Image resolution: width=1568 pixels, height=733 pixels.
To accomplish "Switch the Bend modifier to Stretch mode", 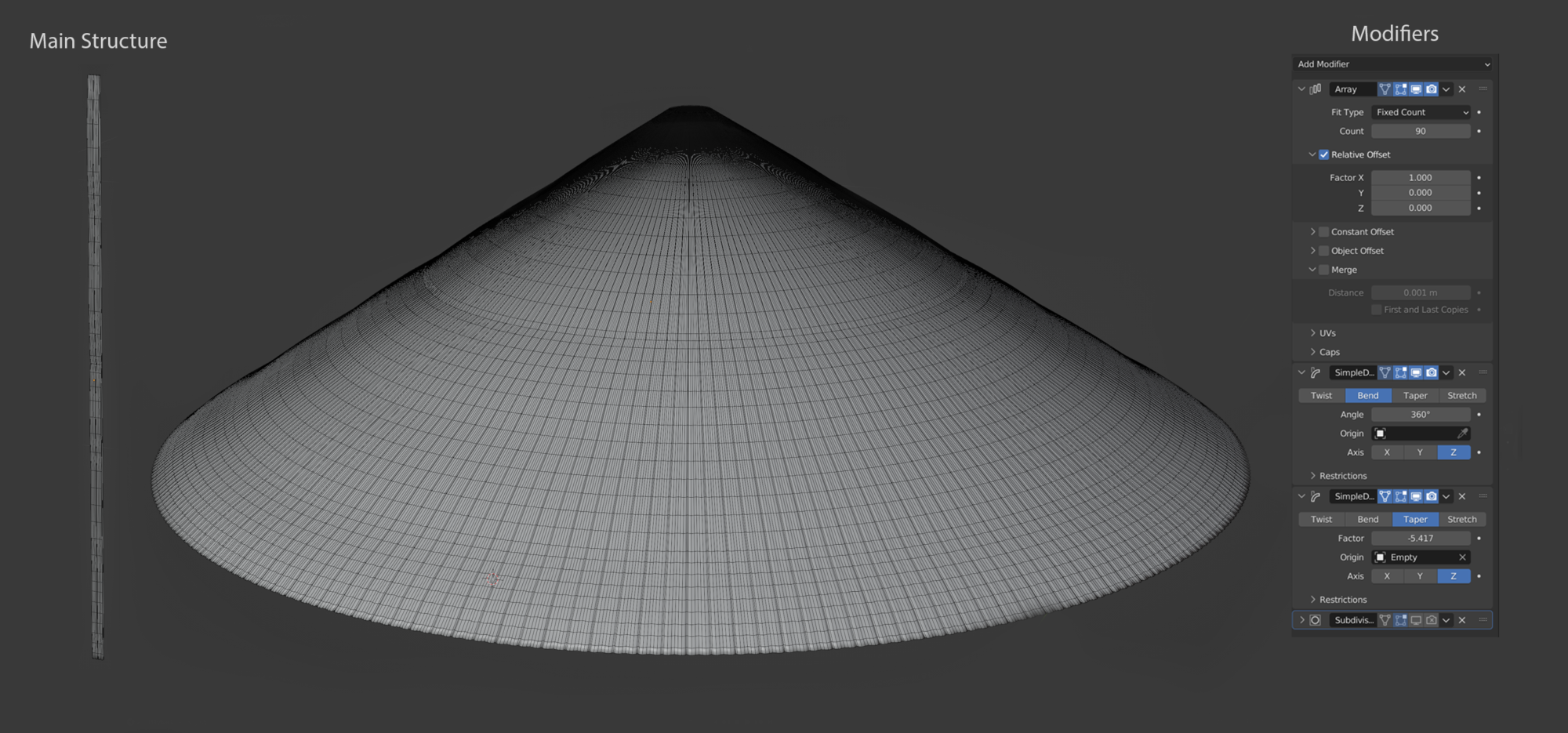I will [1462, 396].
